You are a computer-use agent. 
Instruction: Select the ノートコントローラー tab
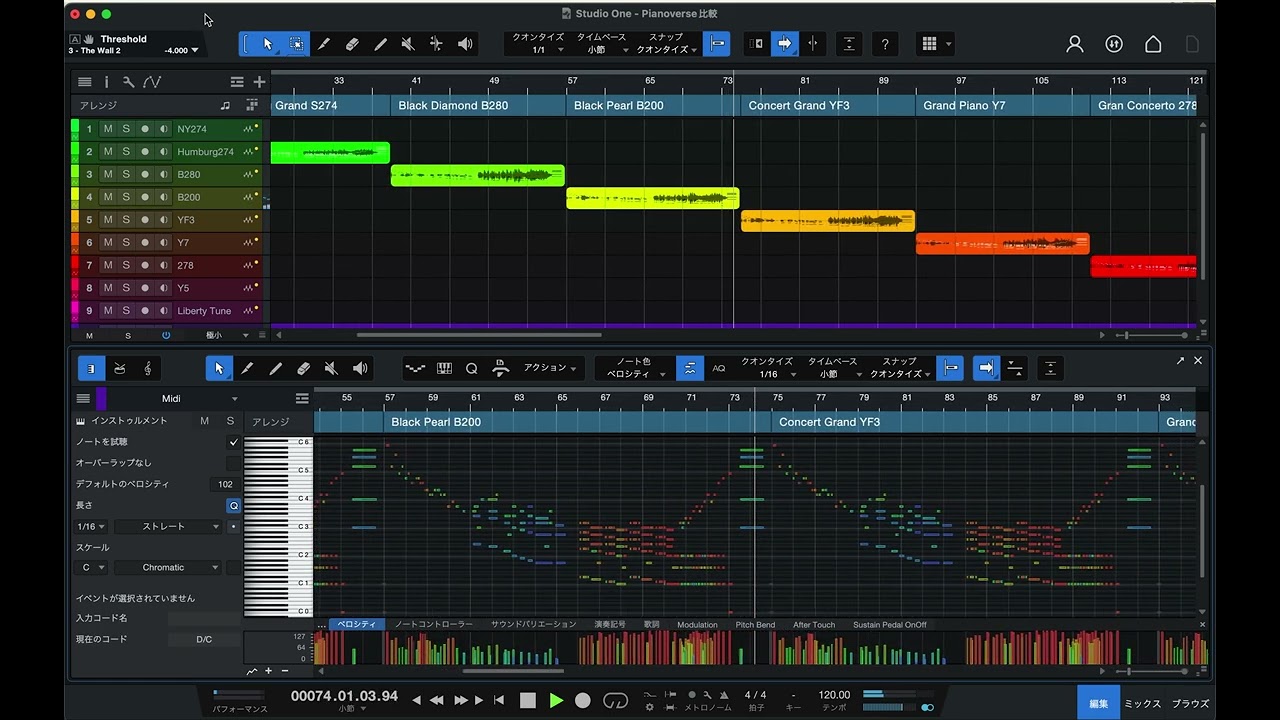coord(433,625)
